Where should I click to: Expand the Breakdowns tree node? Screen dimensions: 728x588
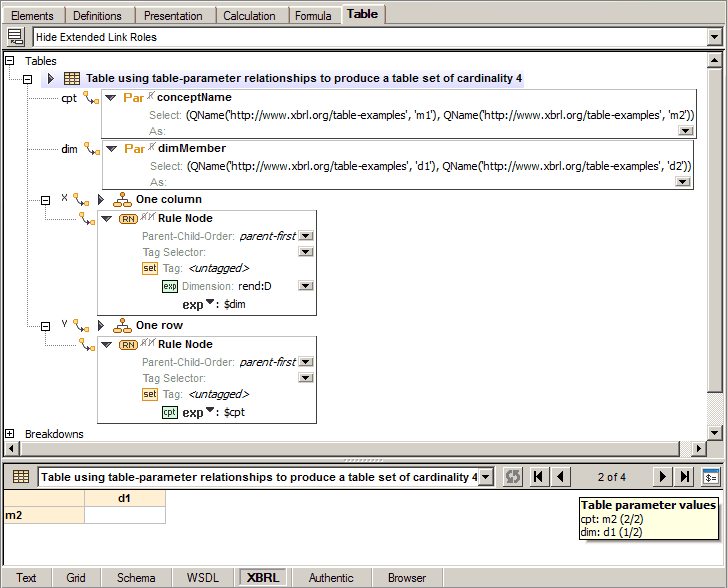(10, 434)
